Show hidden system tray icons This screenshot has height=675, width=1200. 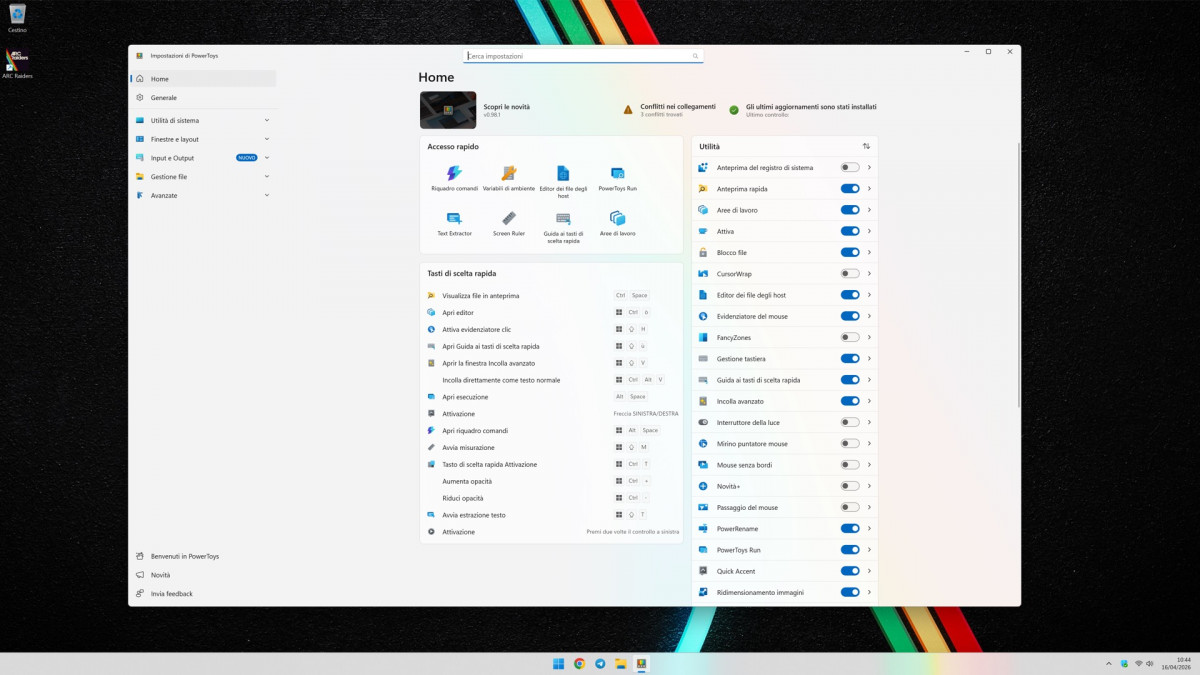[x=1108, y=663]
